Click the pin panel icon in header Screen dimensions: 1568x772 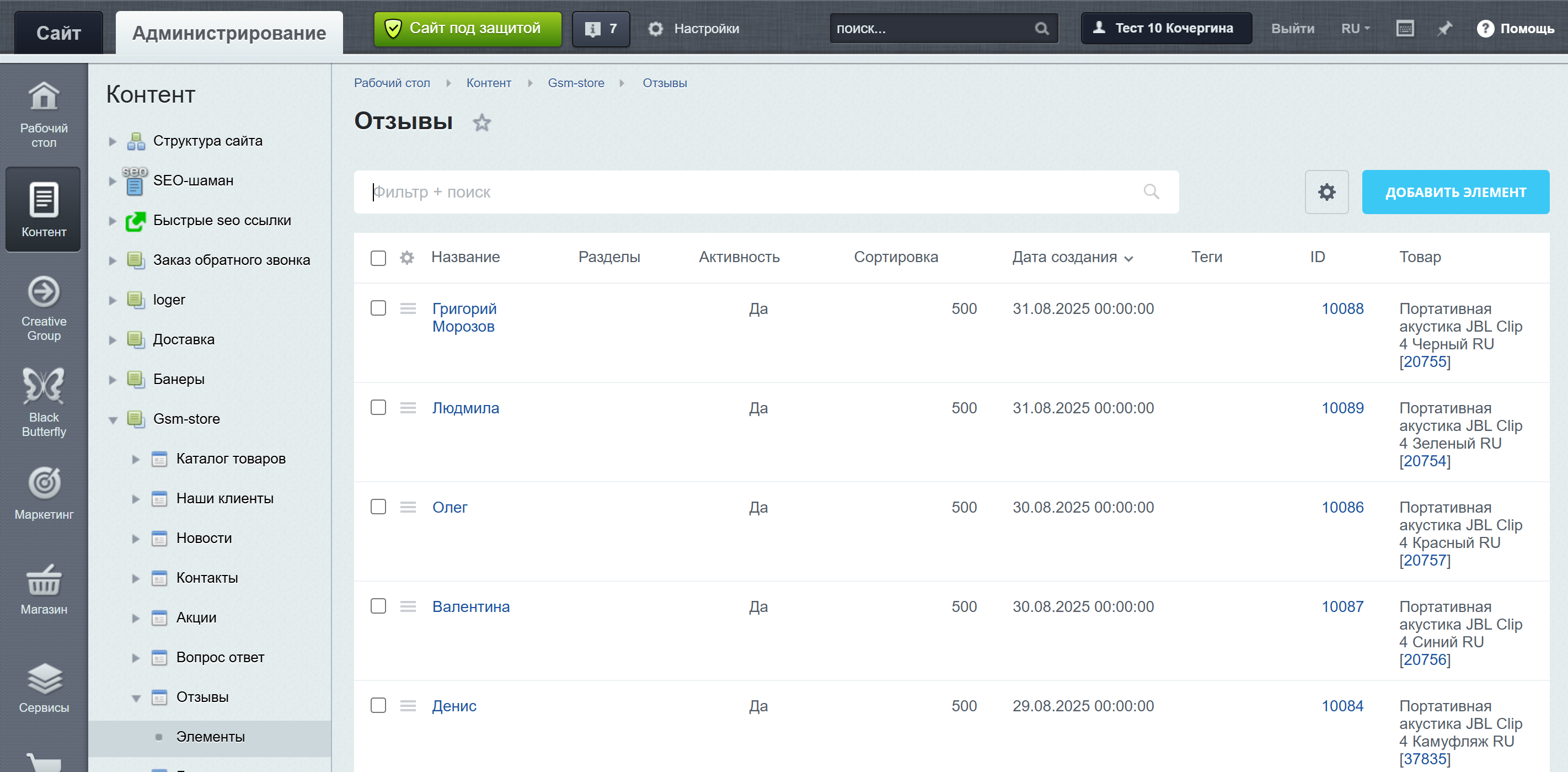[1444, 29]
